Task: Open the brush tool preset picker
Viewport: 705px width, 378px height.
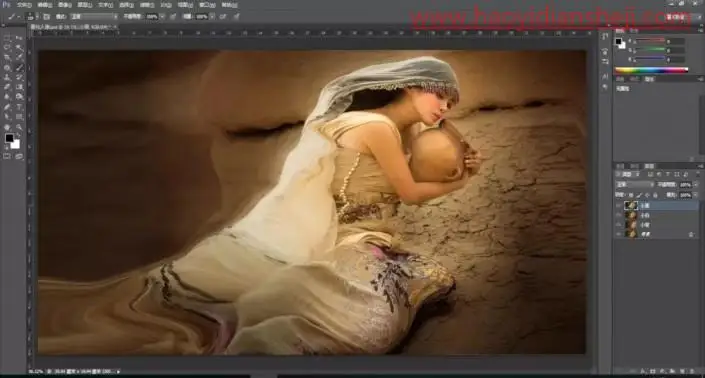Action: pyautogui.click(x=13, y=17)
